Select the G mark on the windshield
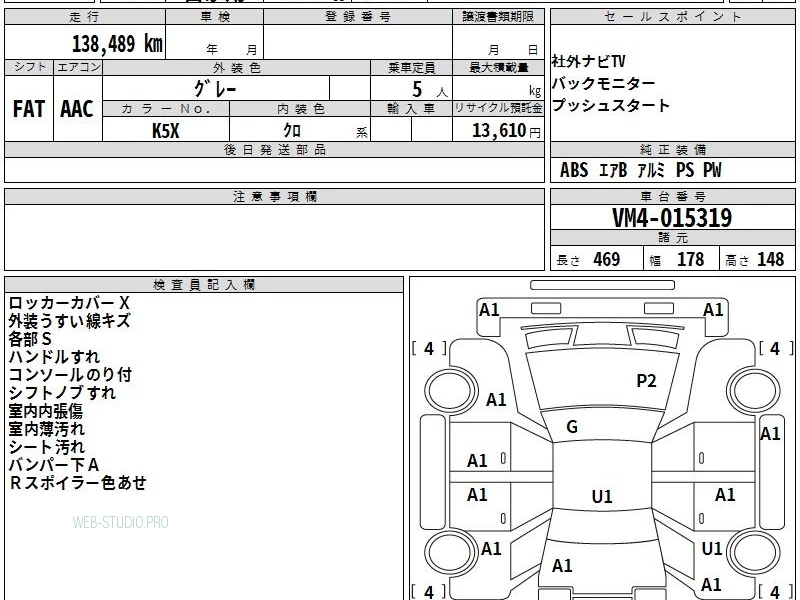 572,427
